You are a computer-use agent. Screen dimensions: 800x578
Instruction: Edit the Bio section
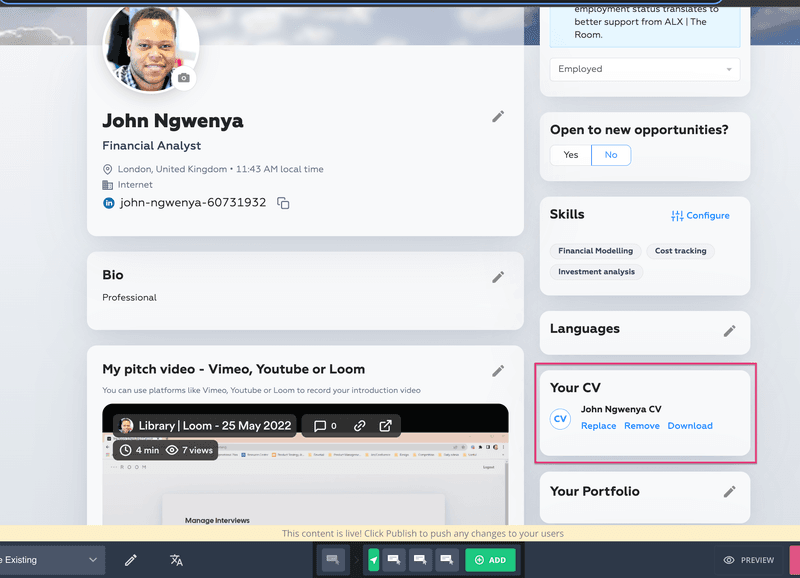[498, 277]
